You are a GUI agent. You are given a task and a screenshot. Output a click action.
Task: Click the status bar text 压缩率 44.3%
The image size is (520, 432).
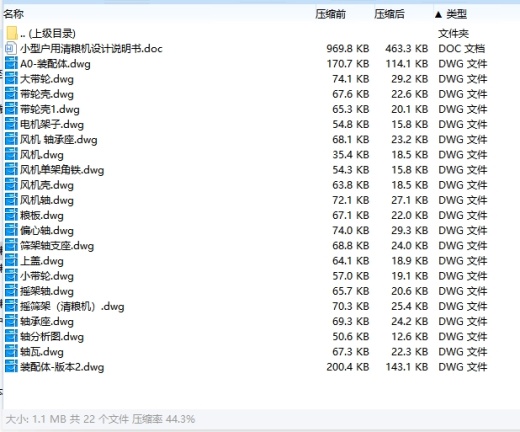point(163,419)
